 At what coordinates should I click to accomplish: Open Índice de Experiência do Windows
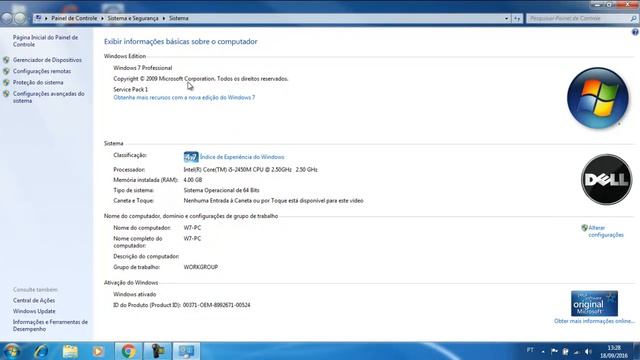pyautogui.click(x=242, y=157)
